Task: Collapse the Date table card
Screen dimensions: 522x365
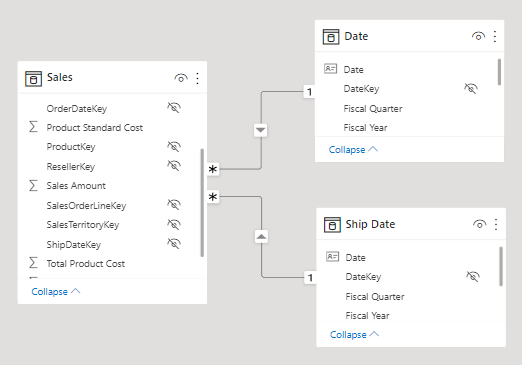Action: pyautogui.click(x=353, y=150)
